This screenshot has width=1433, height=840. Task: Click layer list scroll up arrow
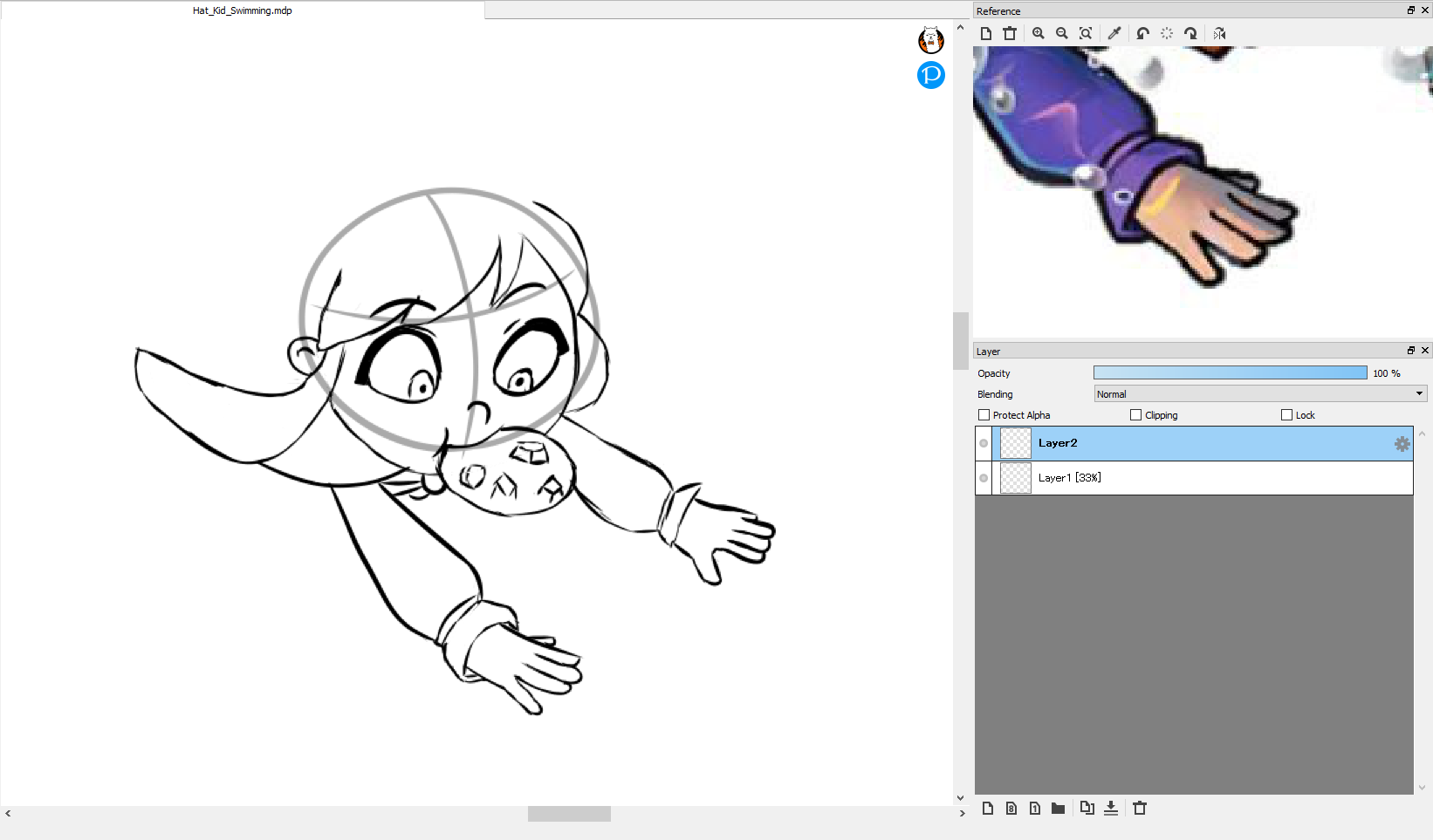pyautogui.click(x=1422, y=434)
